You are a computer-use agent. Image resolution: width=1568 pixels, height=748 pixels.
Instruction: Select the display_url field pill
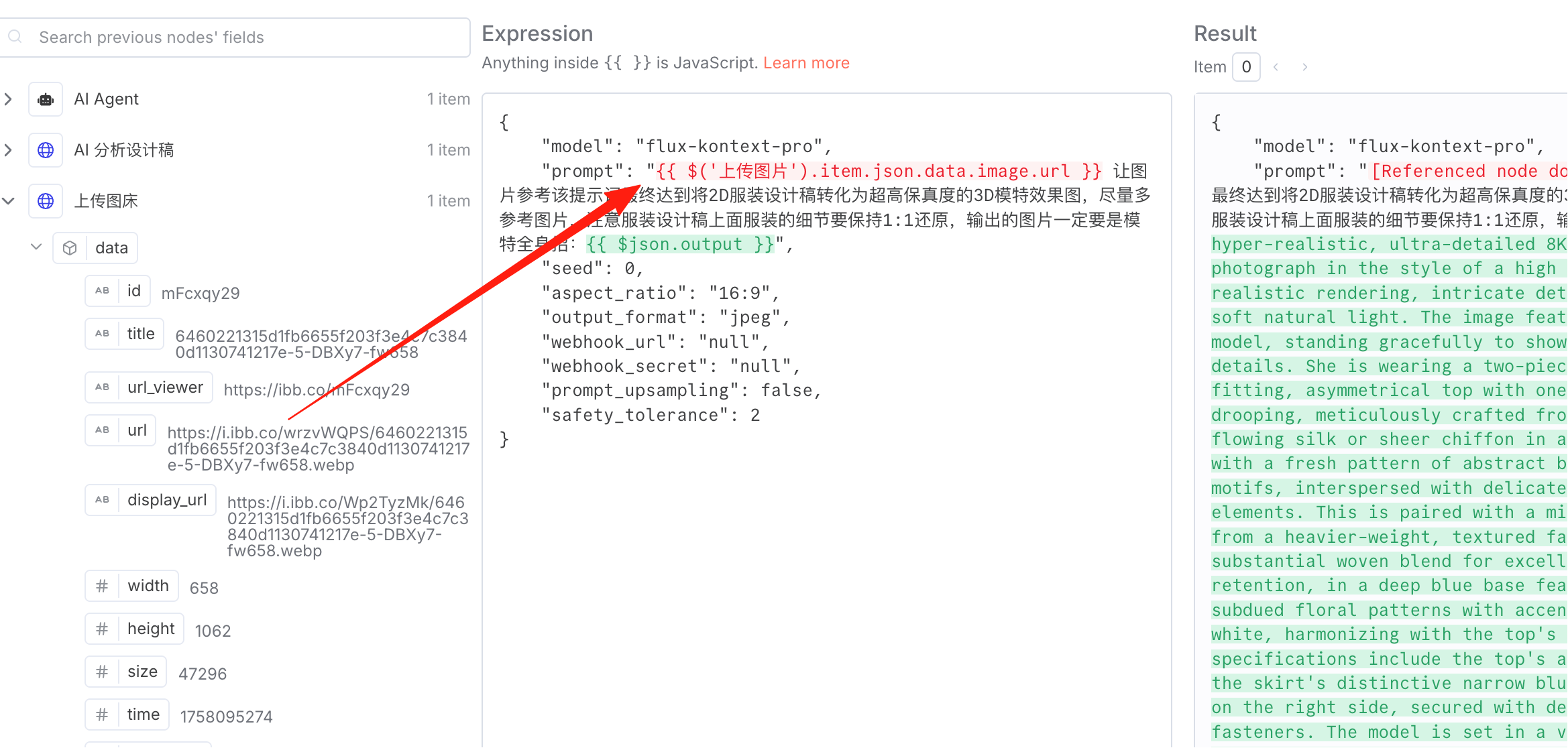pyautogui.click(x=151, y=500)
